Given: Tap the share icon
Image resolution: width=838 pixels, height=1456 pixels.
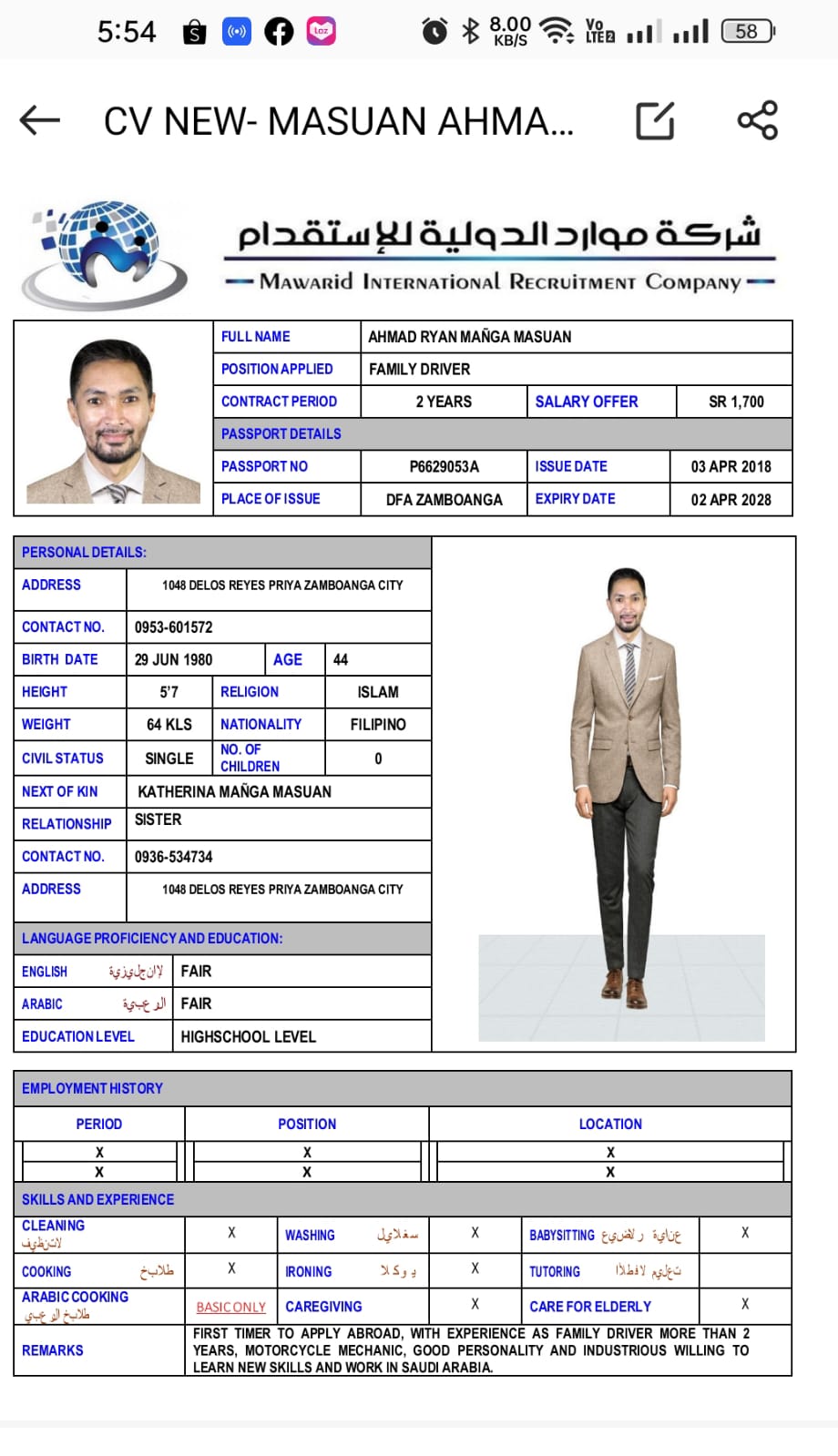Looking at the screenshot, I should click(x=758, y=120).
